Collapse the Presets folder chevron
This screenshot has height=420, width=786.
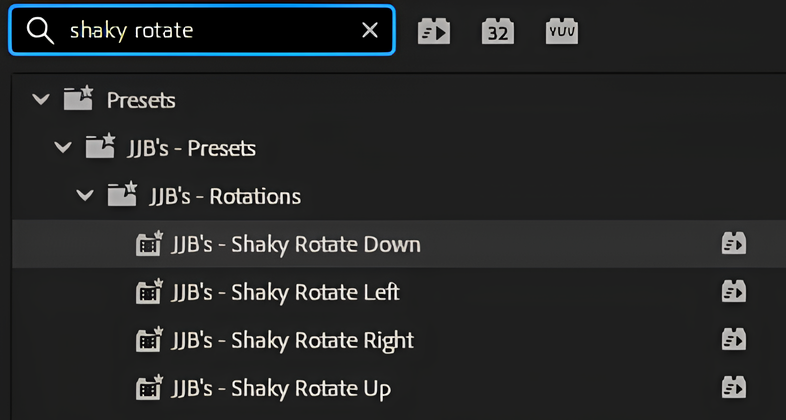point(40,100)
